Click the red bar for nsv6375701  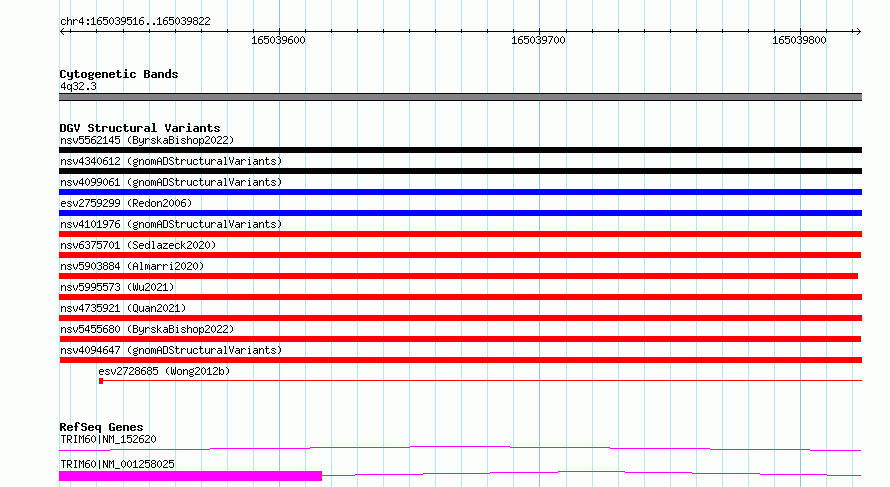[460, 255]
